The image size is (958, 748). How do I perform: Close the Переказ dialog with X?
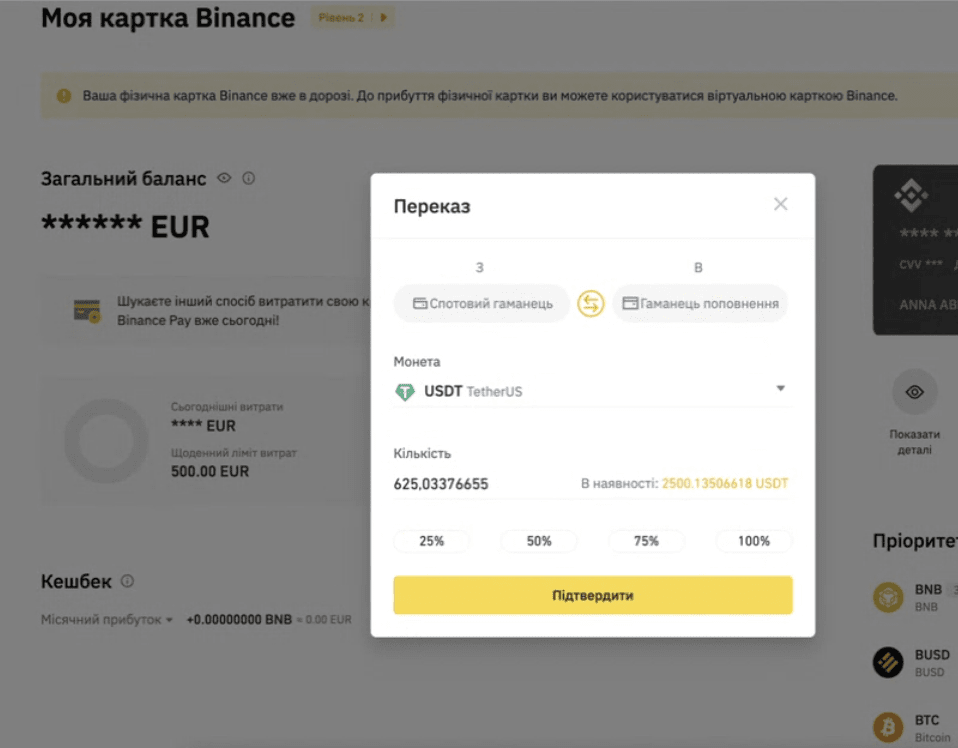781,204
